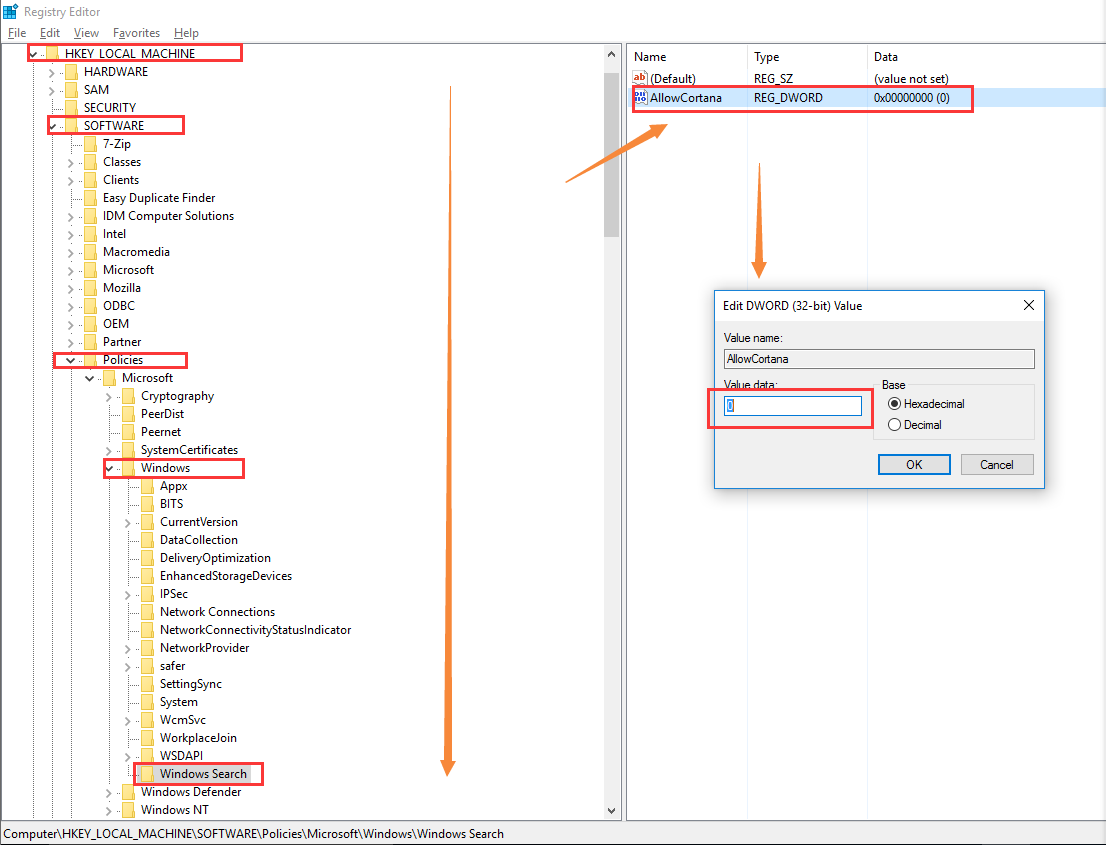
Task: Click the Partner folder icon
Action: [90, 341]
